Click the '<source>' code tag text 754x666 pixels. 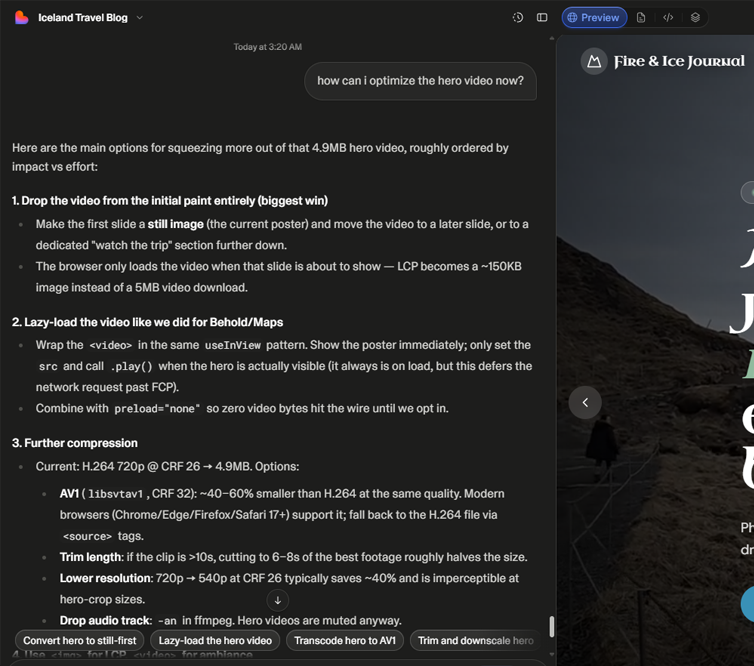pos(87,536)
